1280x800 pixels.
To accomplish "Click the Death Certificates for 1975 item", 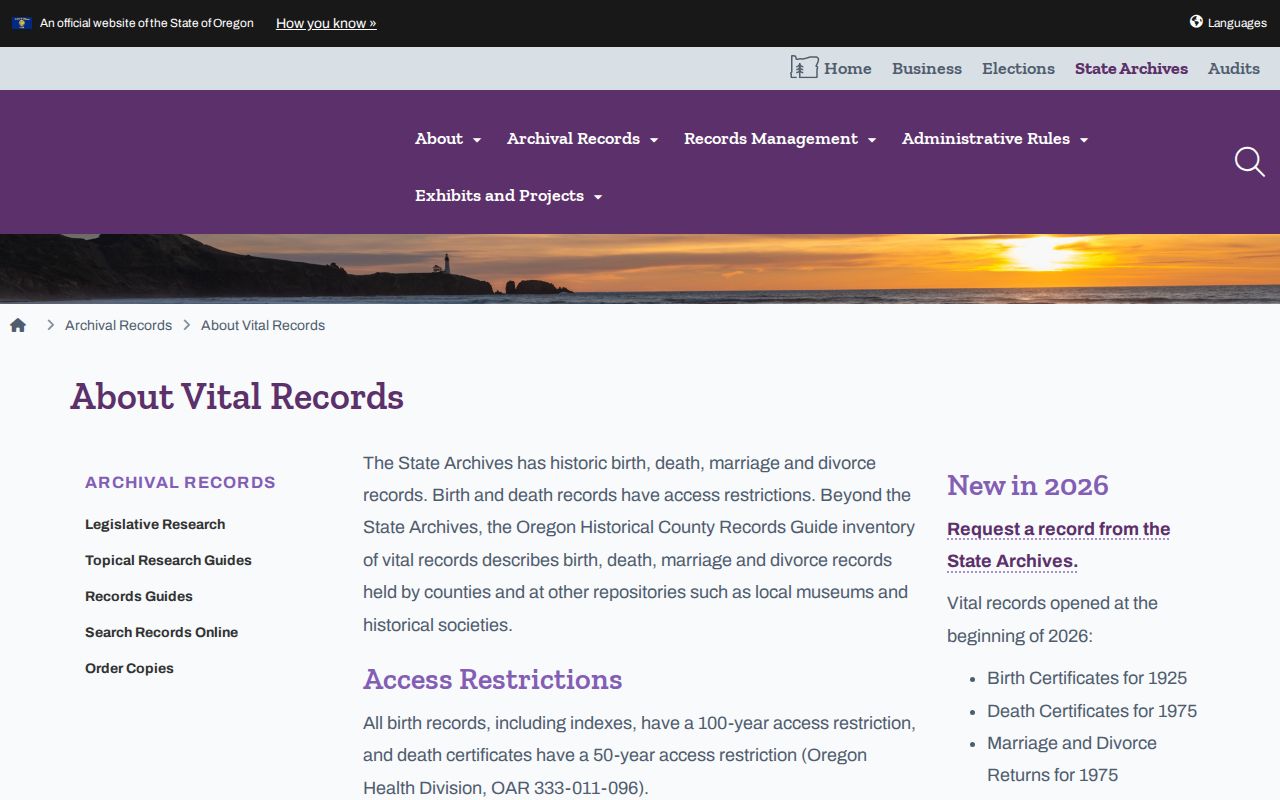I will [x=1092, y=711].
